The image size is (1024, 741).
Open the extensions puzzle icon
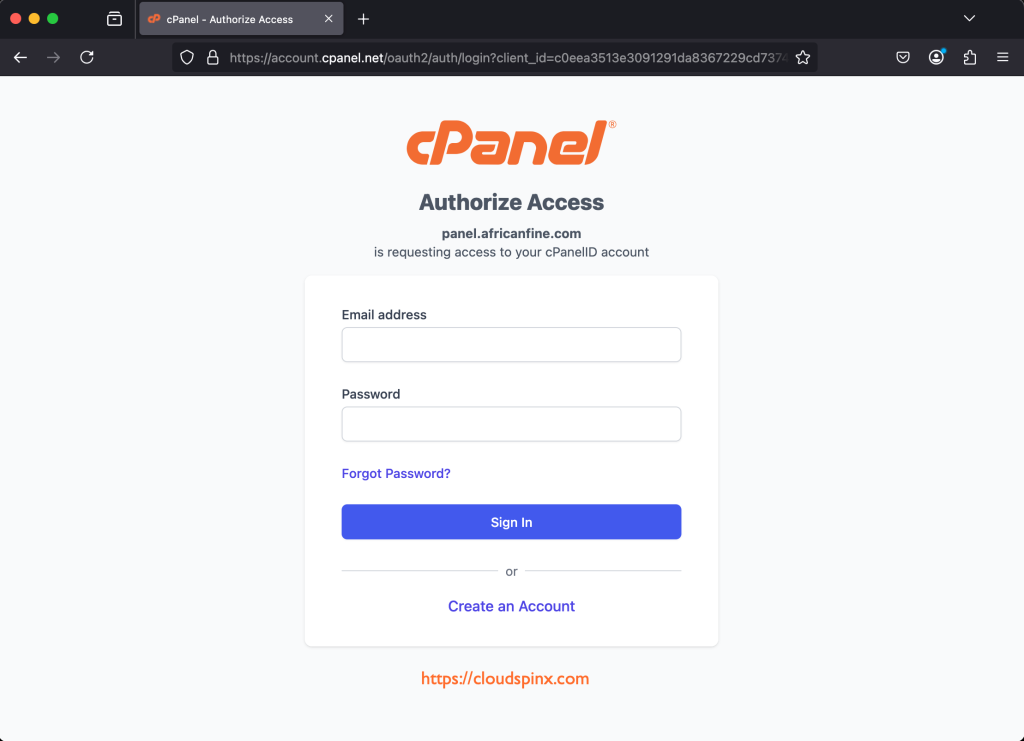pos(969,58)
